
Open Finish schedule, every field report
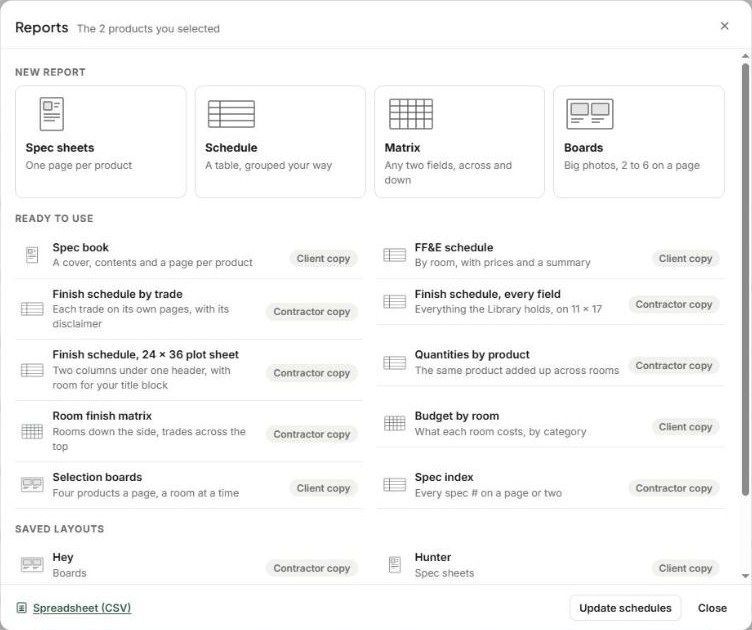tap(551, 301)
